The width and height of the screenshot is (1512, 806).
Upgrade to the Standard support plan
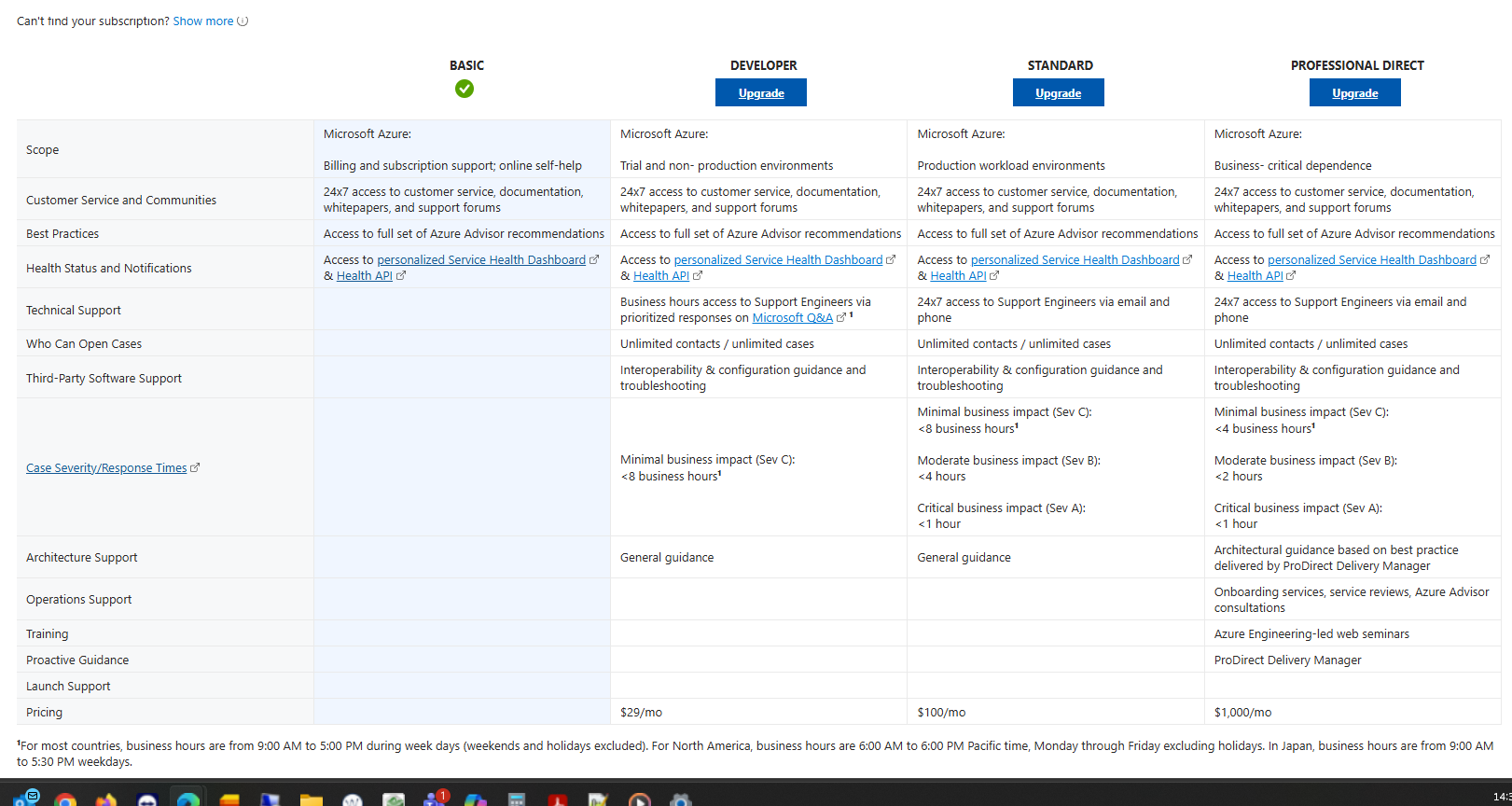point(1059,92)
